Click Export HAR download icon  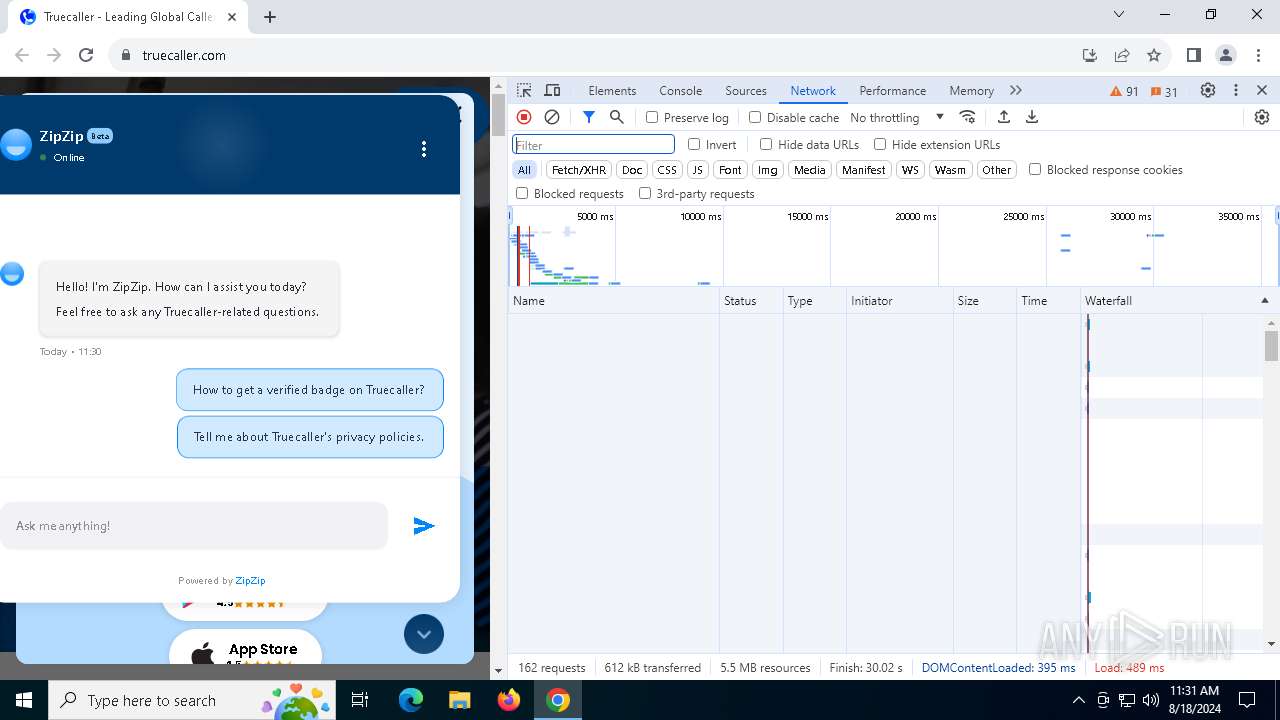[x=1032, y=117]
